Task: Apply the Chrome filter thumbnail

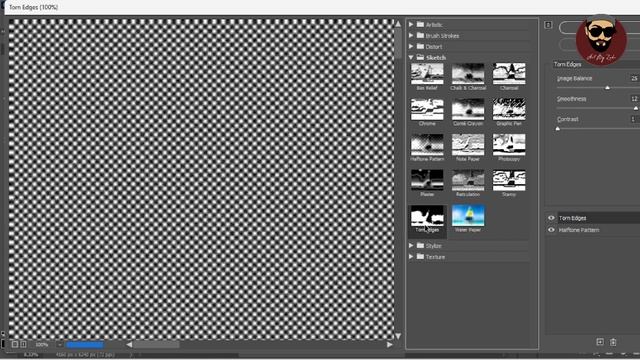Action: 427,109
